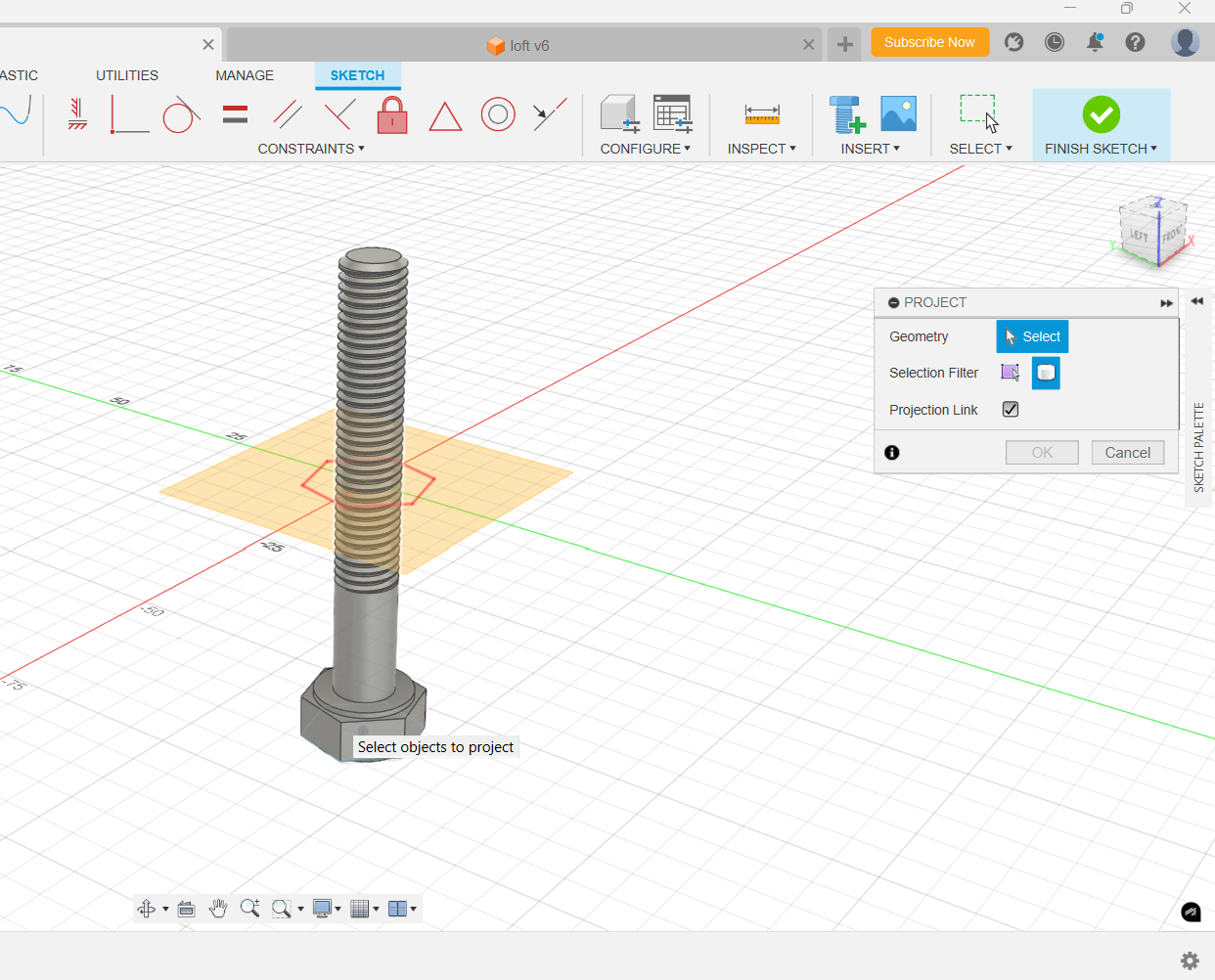Image resolution: width=1215 pixels, height=980 pixels.
Task: Open the Viewports dropdown arrow
Action: pos(414,909)
